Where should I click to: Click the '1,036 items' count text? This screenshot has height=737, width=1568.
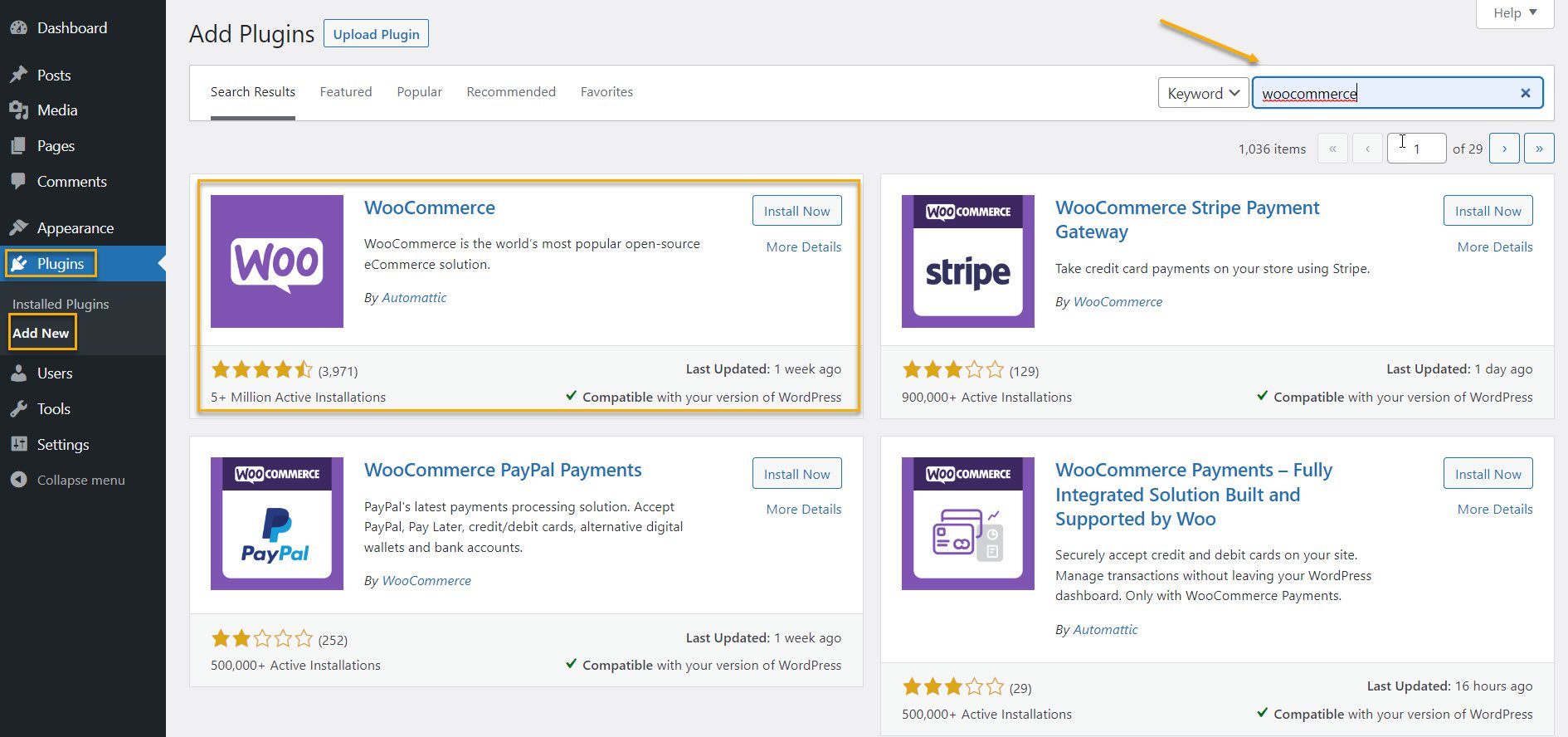click(x=1272, y=149)
